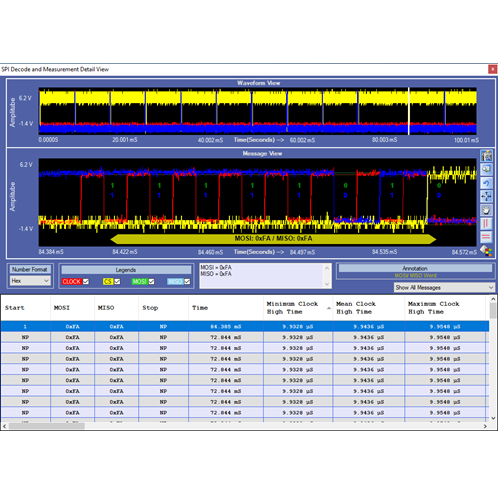Close the SPI Decode detail view window
This screenshot has height=500, width=500.
(493, 69)
